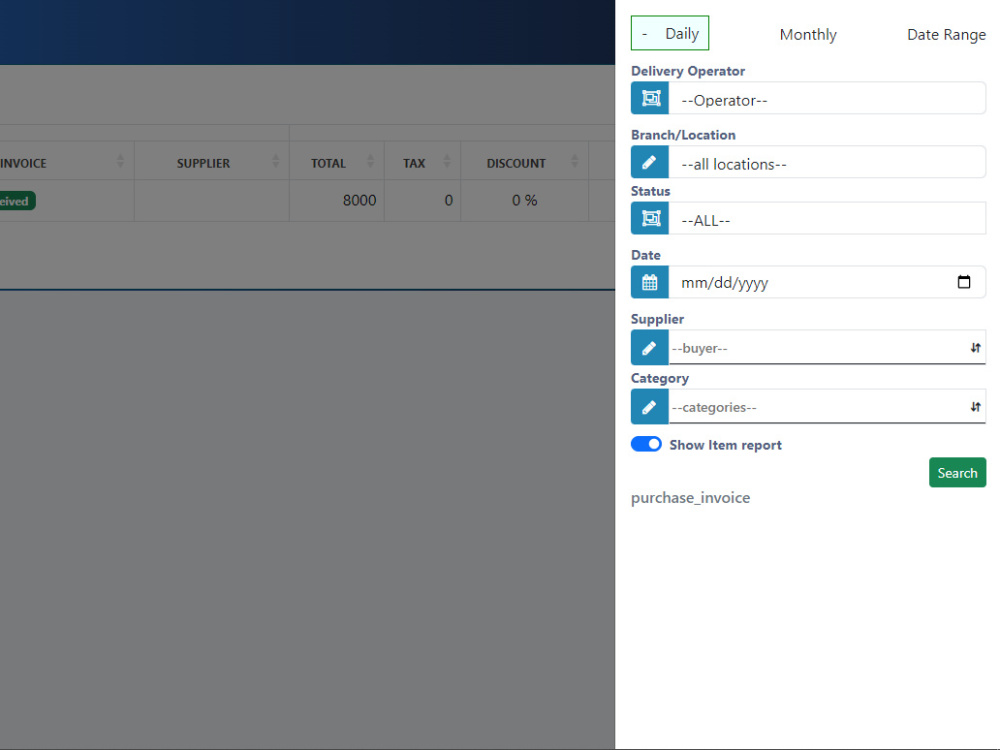Click the Delivery Operator icon

650,98
